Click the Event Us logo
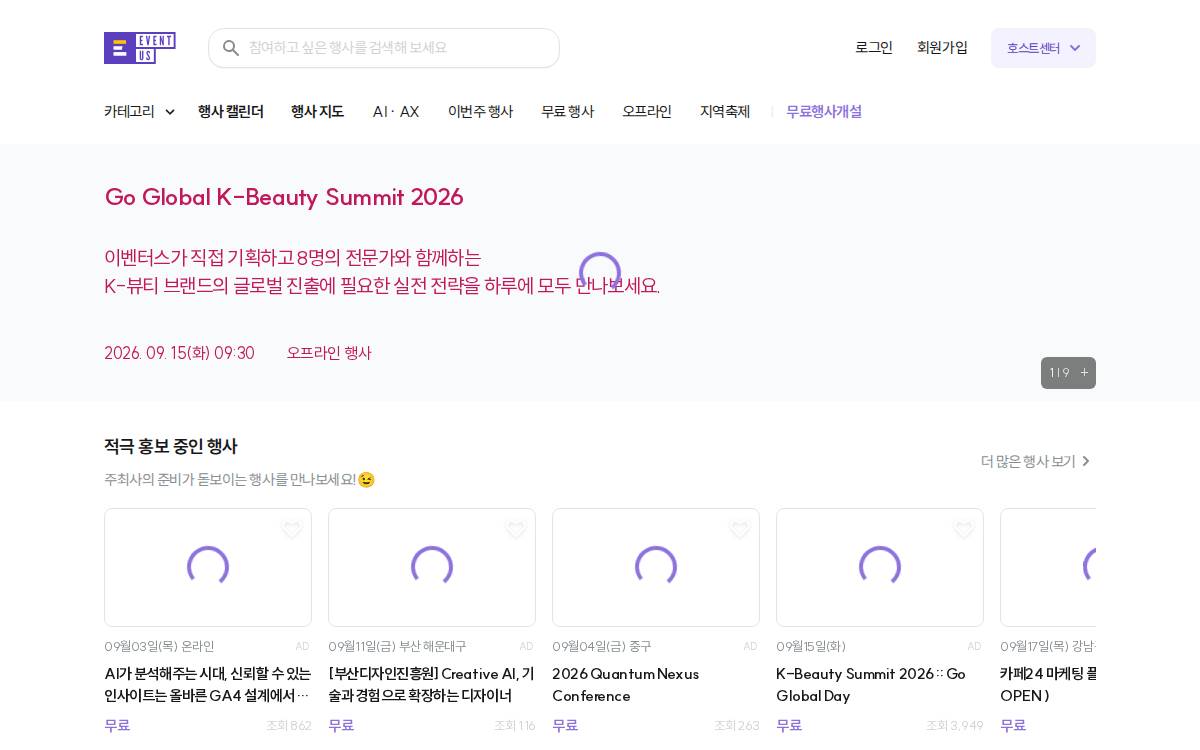1200x750 pixels. click(x=140, y=48)
